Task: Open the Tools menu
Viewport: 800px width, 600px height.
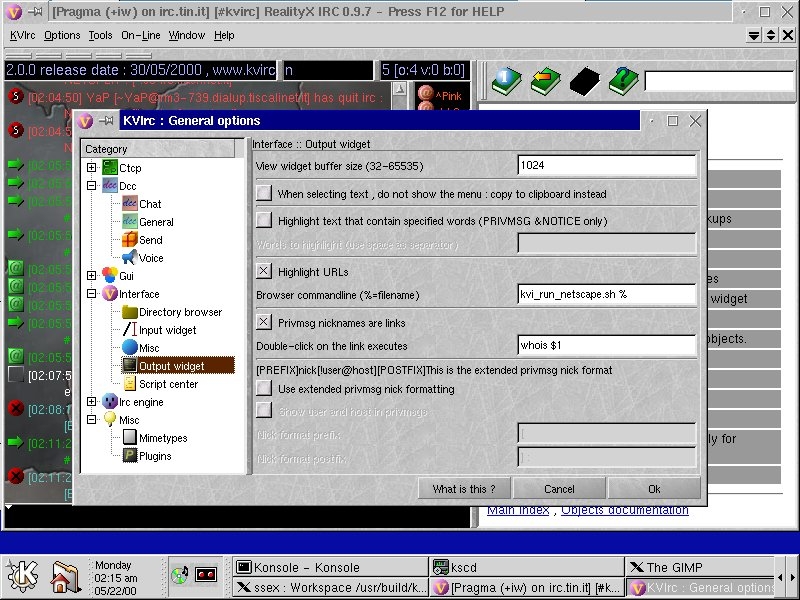Action: [100, 35]
